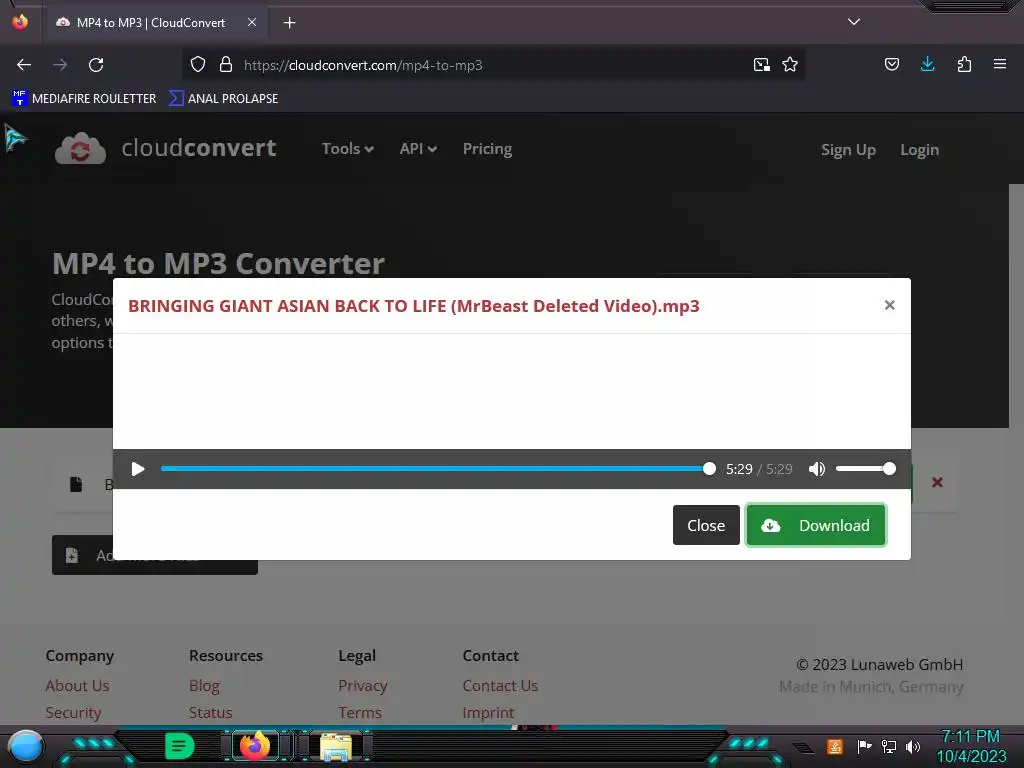The width and height of the screenshot is (1024, 768).
Task: Open the taskbar clock and date
Action: 971,746
